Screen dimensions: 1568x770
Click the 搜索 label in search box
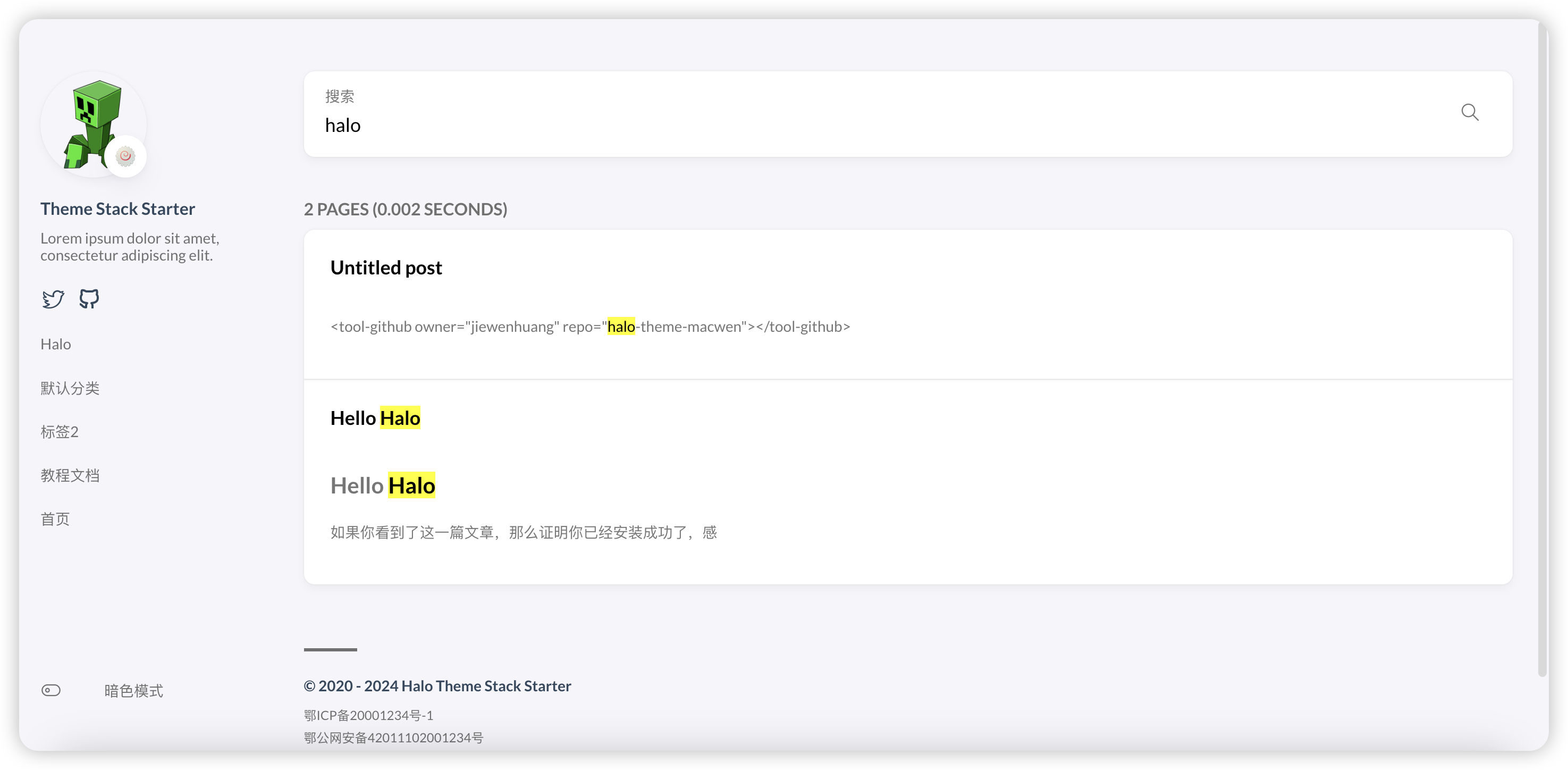pos(339,96)
